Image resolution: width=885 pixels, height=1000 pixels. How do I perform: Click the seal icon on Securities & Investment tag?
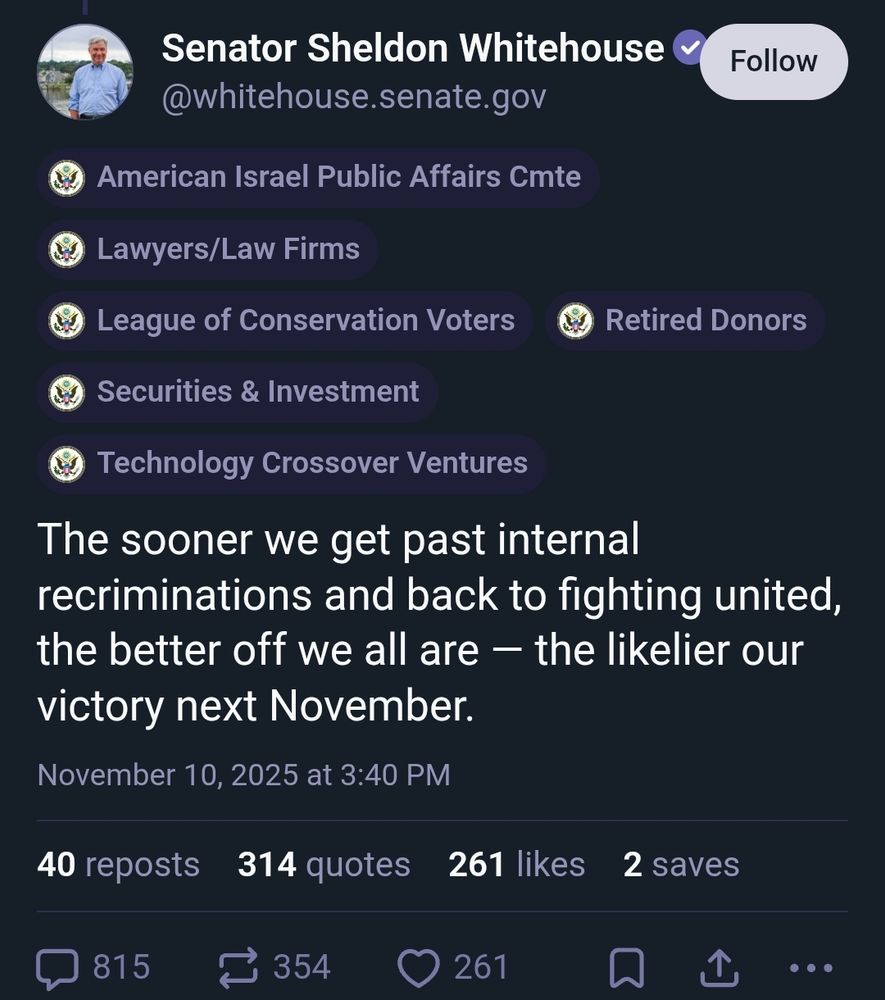click(x=66, y=392)
